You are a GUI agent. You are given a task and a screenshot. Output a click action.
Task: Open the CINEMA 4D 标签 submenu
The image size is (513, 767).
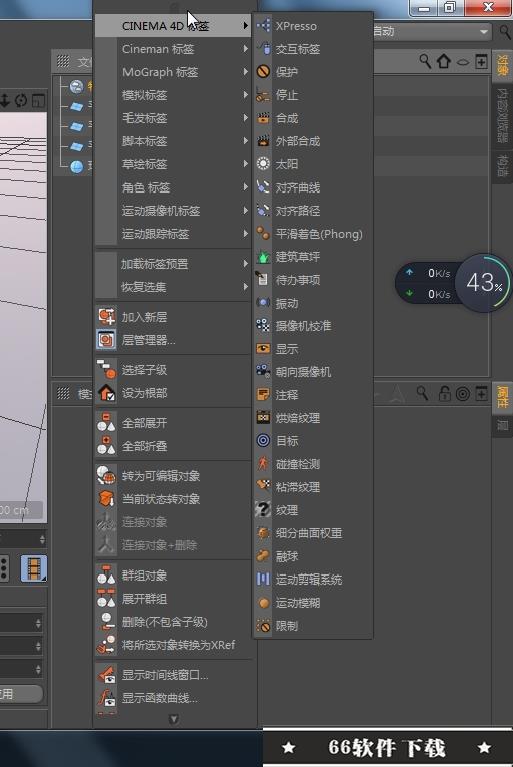tap(173, 26)
